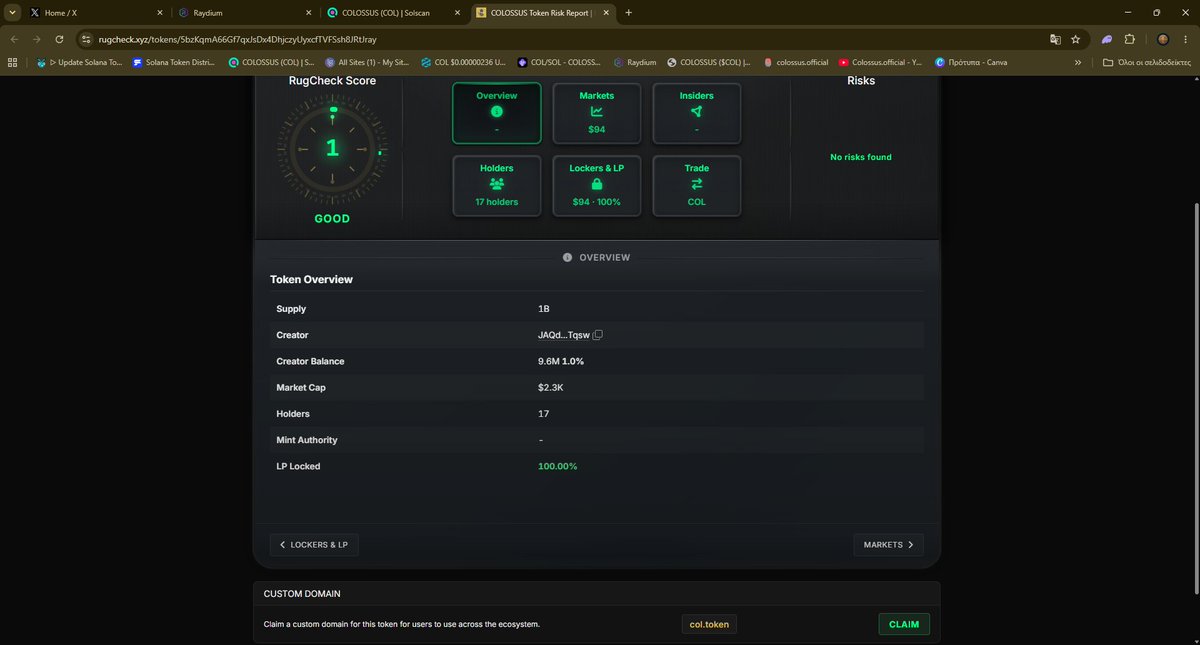Open the Raydium bookmark

pyautogui.click(x=635, y=62)
